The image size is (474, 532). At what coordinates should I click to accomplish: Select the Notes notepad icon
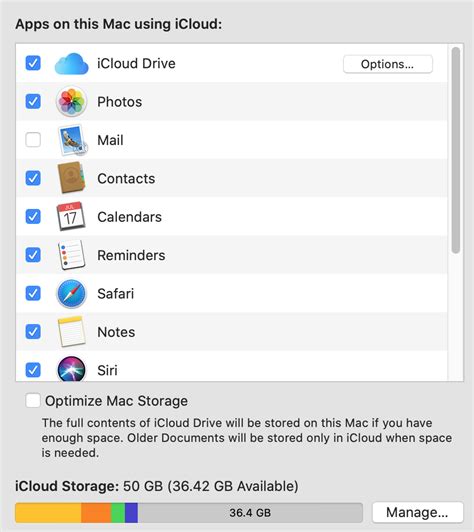(x=71, y=332)
